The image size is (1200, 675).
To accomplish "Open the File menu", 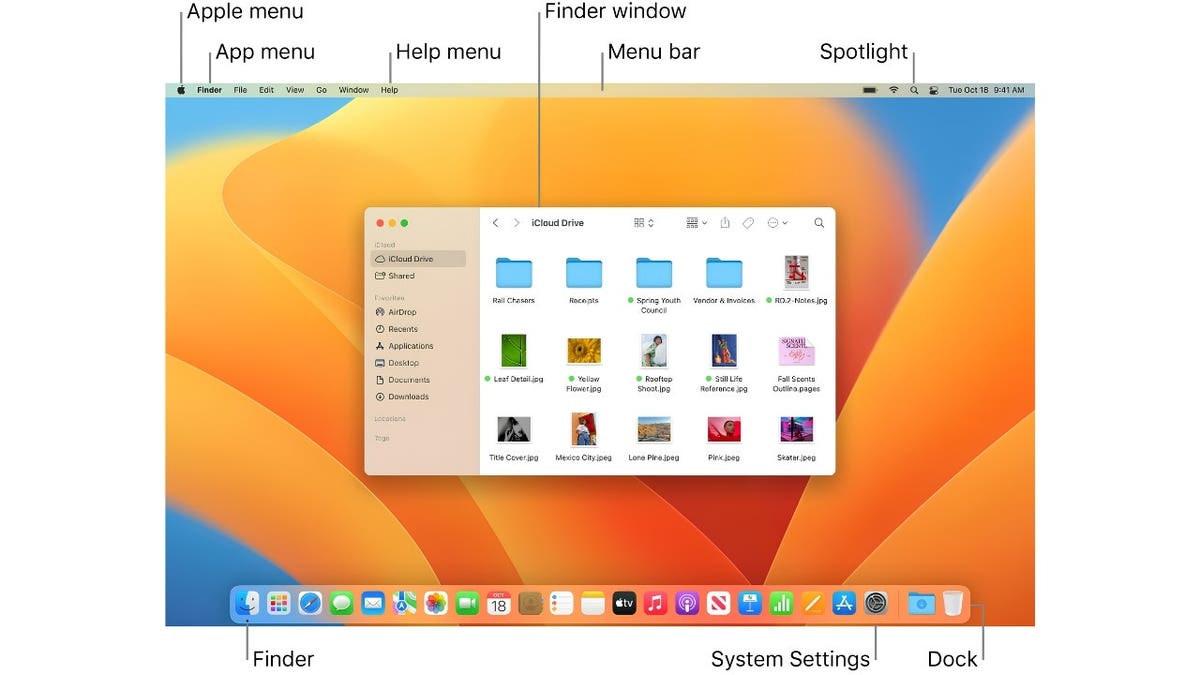I will tap(240, 90).
